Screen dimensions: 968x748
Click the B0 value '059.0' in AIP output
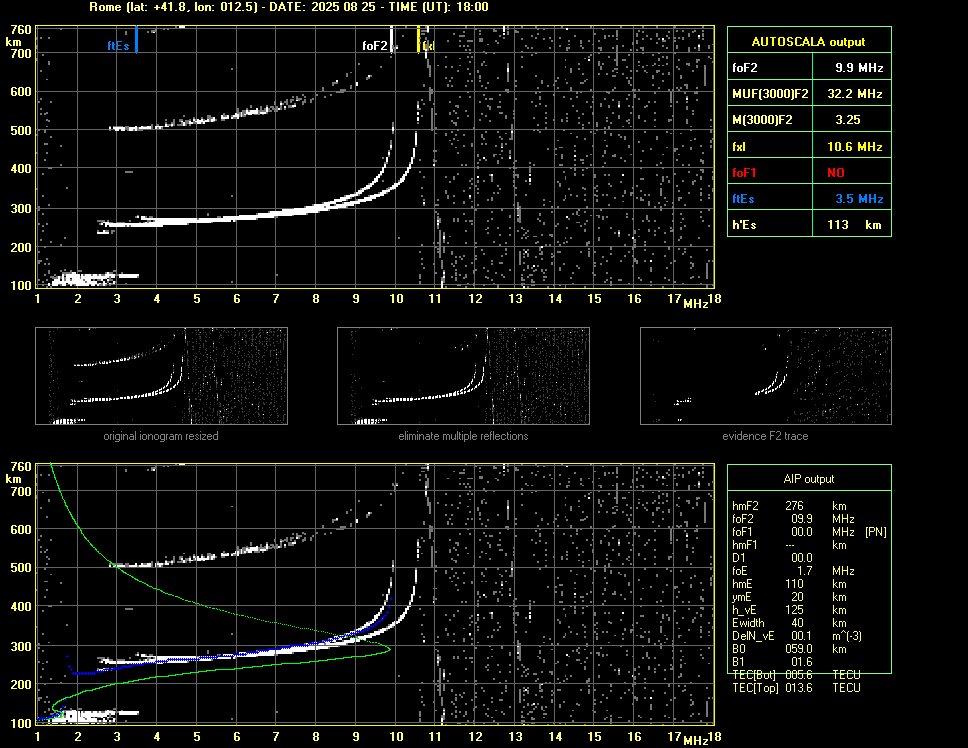click(x=799, y=649)
